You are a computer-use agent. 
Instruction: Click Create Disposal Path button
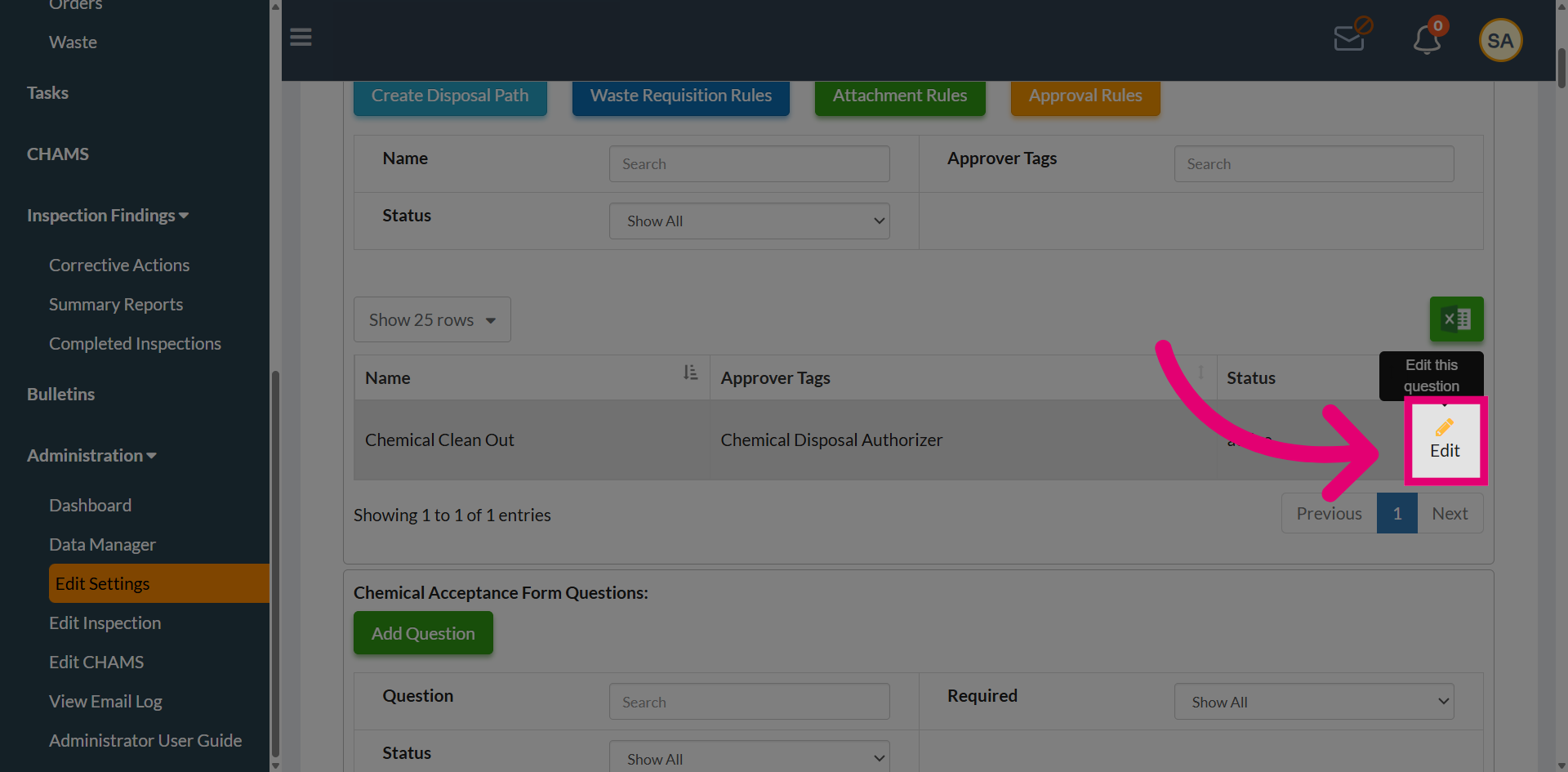click(x=450, y=96)
